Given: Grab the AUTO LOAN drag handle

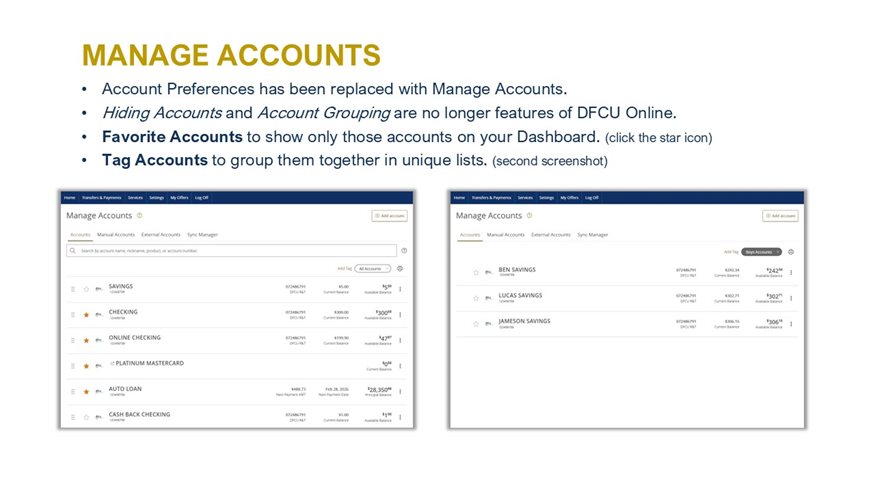Looking at the screenshot, I should point(73,392).
